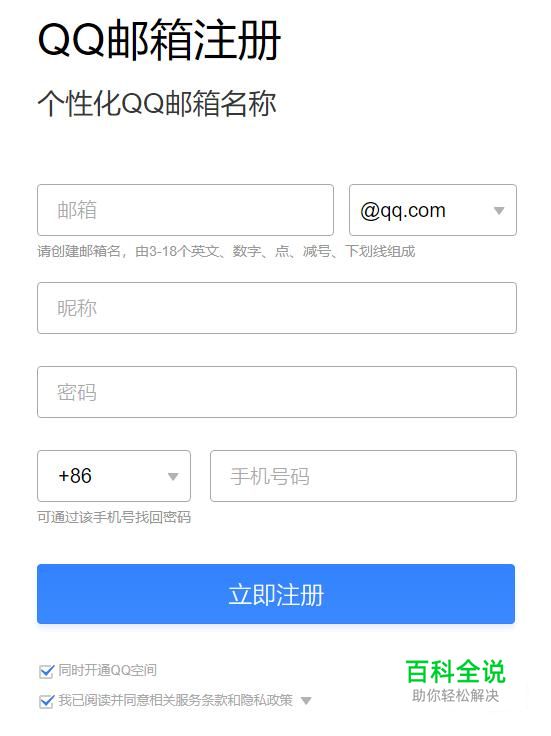The image size is (551, 736).
Task: Toggle the 我已阅读并同意 terms checkbox
Action: pos(46,701)
